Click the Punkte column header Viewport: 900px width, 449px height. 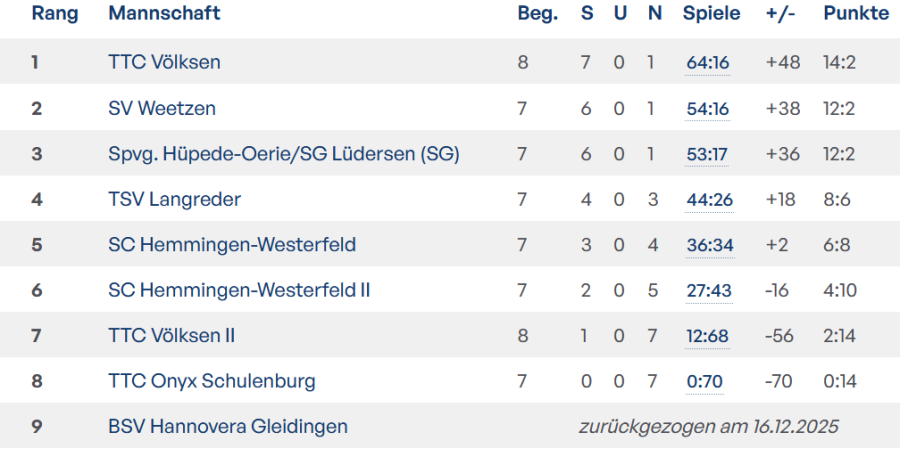856,14
